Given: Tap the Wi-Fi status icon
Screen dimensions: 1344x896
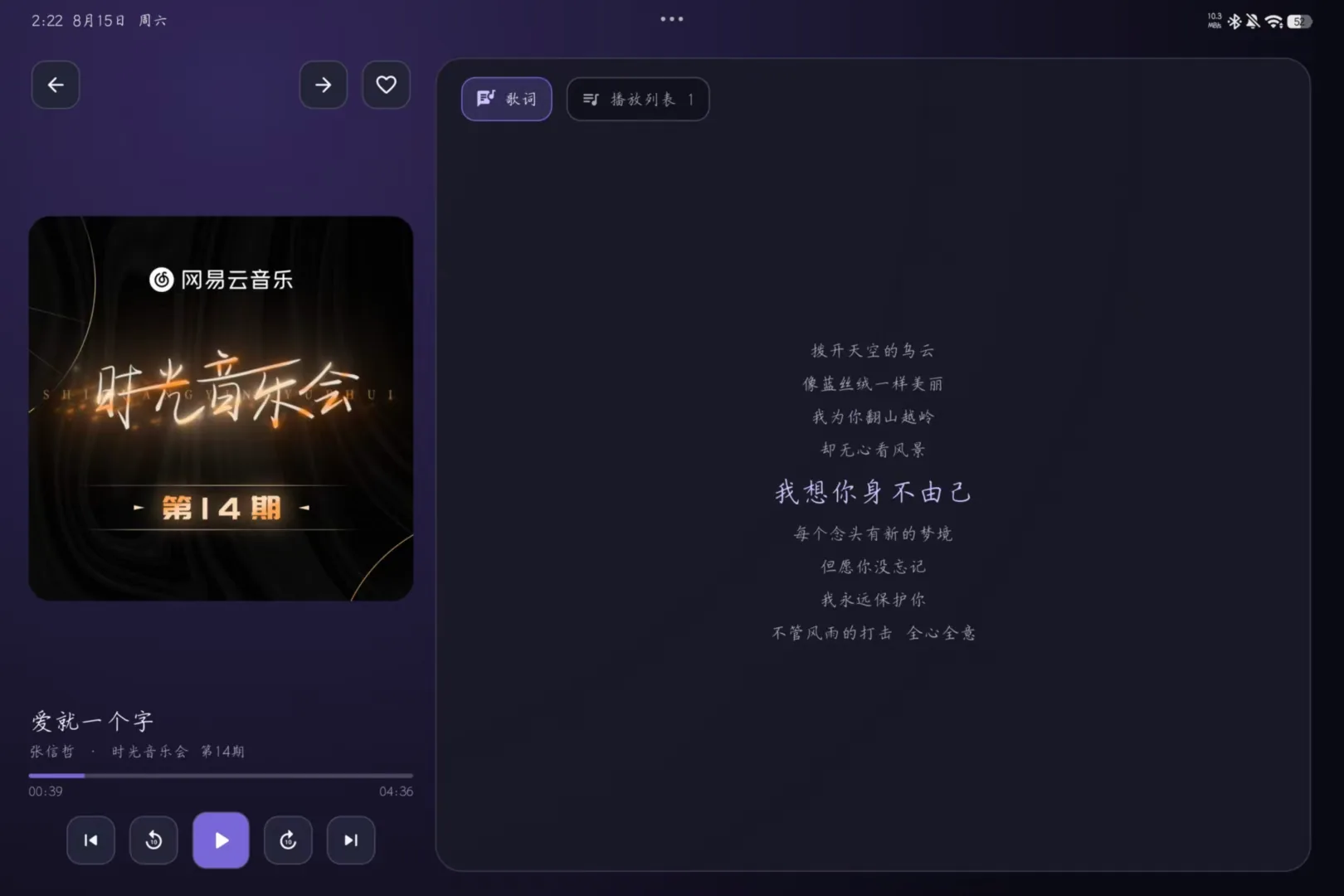Looking at the screenshot, I should 1273,22.
